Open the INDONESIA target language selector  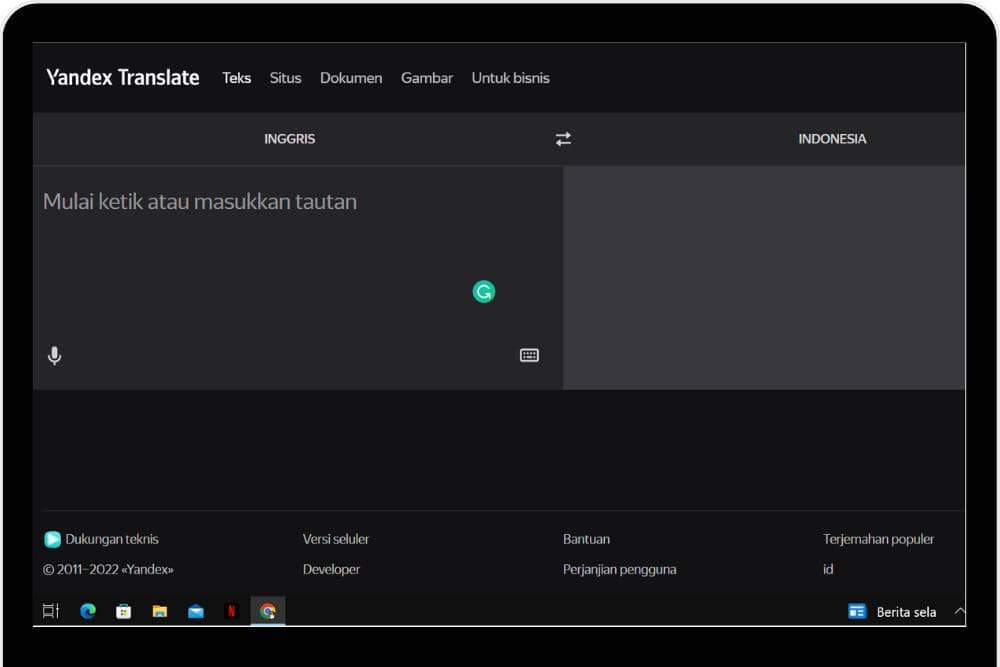pyautogui.click(x=831, y=139)
